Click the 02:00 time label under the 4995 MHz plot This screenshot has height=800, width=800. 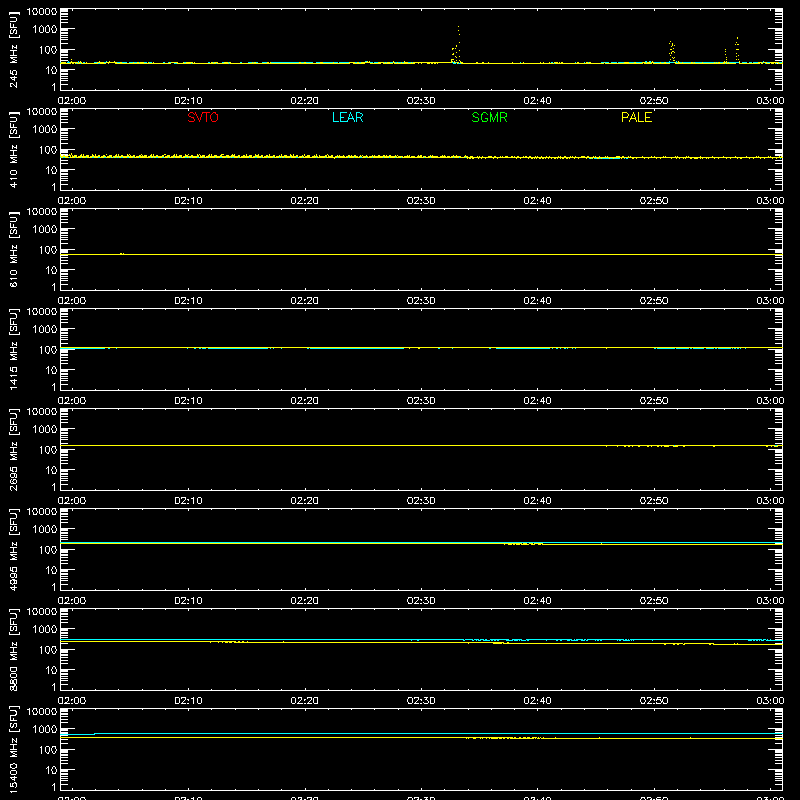[71, 601]
